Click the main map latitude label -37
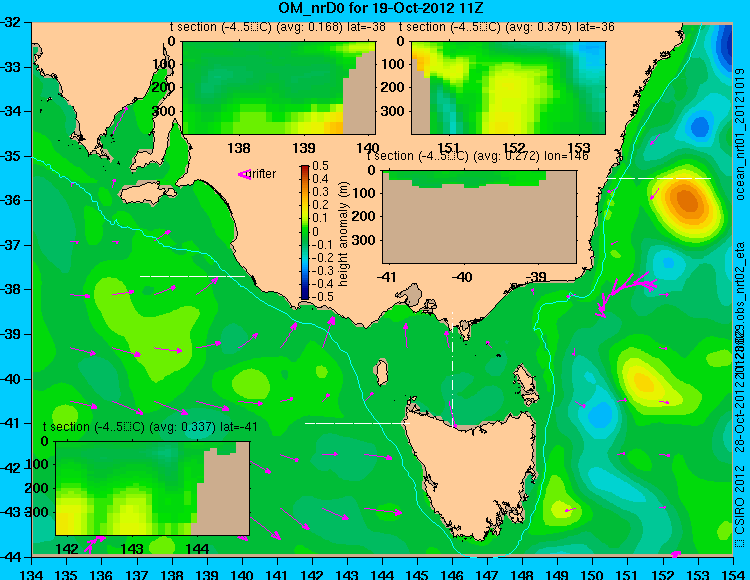The height and width of the screenshot is (580, 750). tap(12, 245)
